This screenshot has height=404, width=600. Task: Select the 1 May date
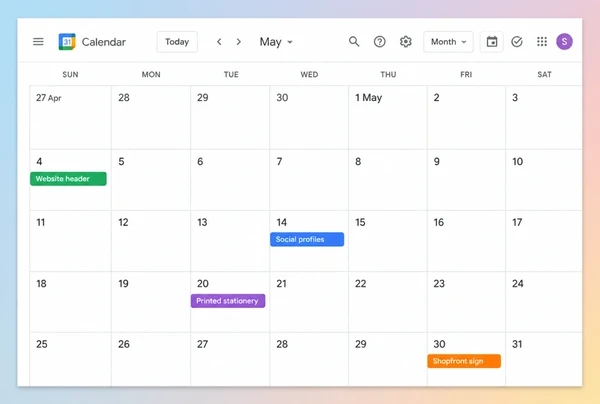[x=368, y=98]
